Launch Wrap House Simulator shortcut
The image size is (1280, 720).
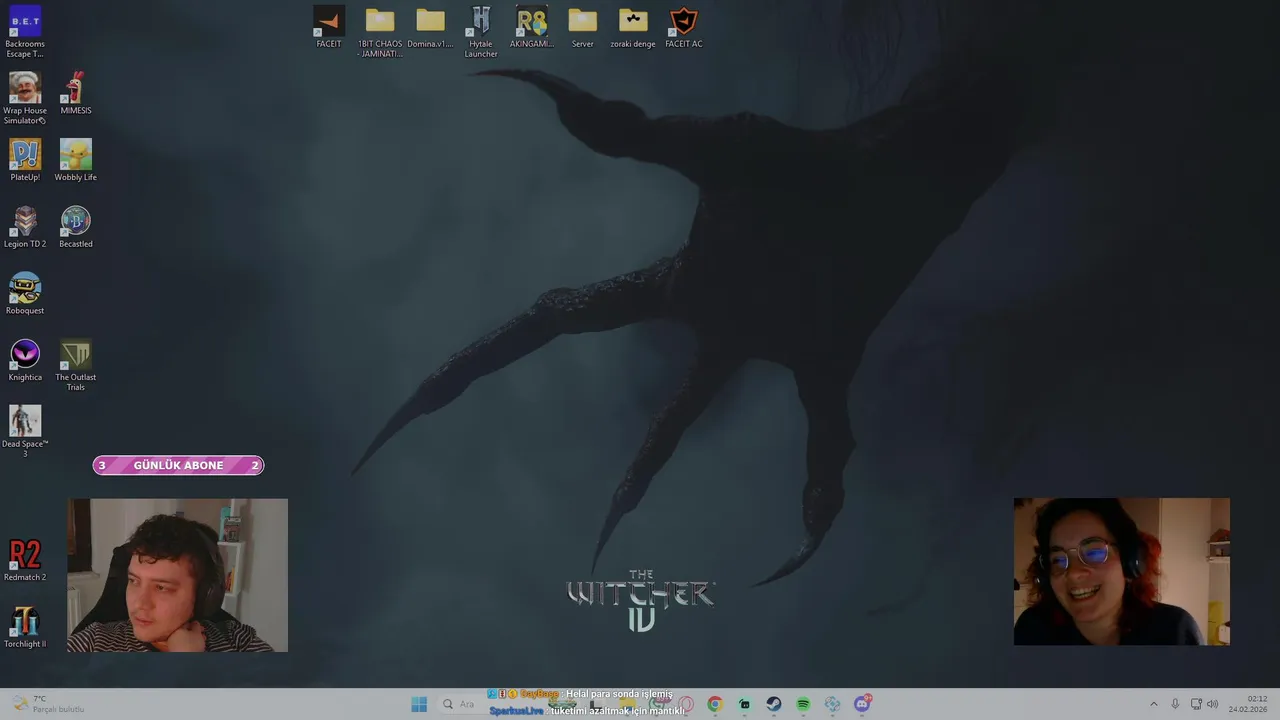tap(25, 99)
